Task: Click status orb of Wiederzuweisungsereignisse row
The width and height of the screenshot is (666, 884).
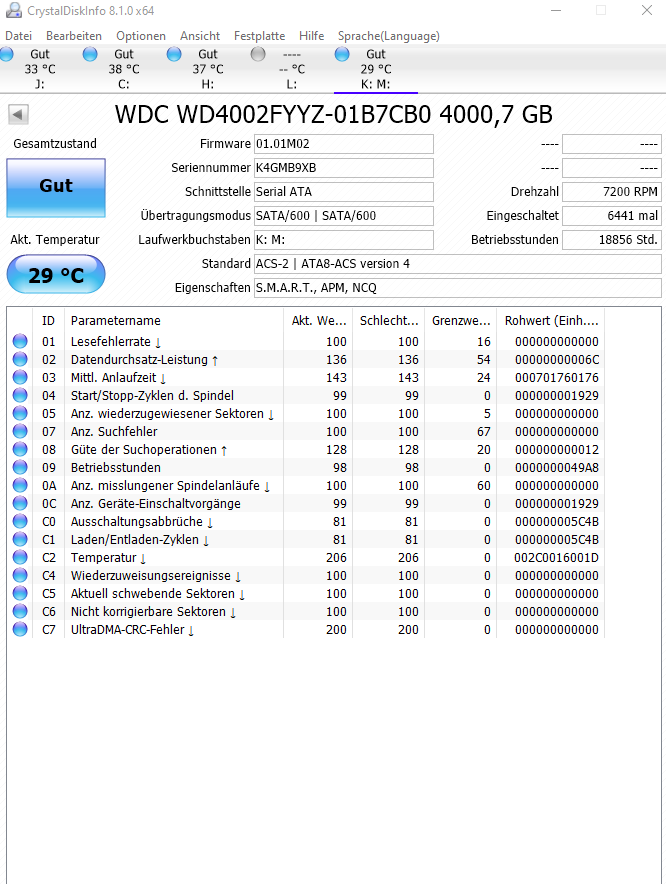Action: [x=20, y=576]
